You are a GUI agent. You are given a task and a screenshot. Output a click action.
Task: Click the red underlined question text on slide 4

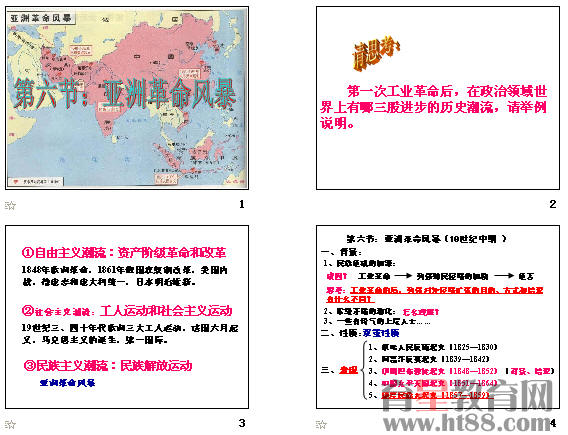435,294
